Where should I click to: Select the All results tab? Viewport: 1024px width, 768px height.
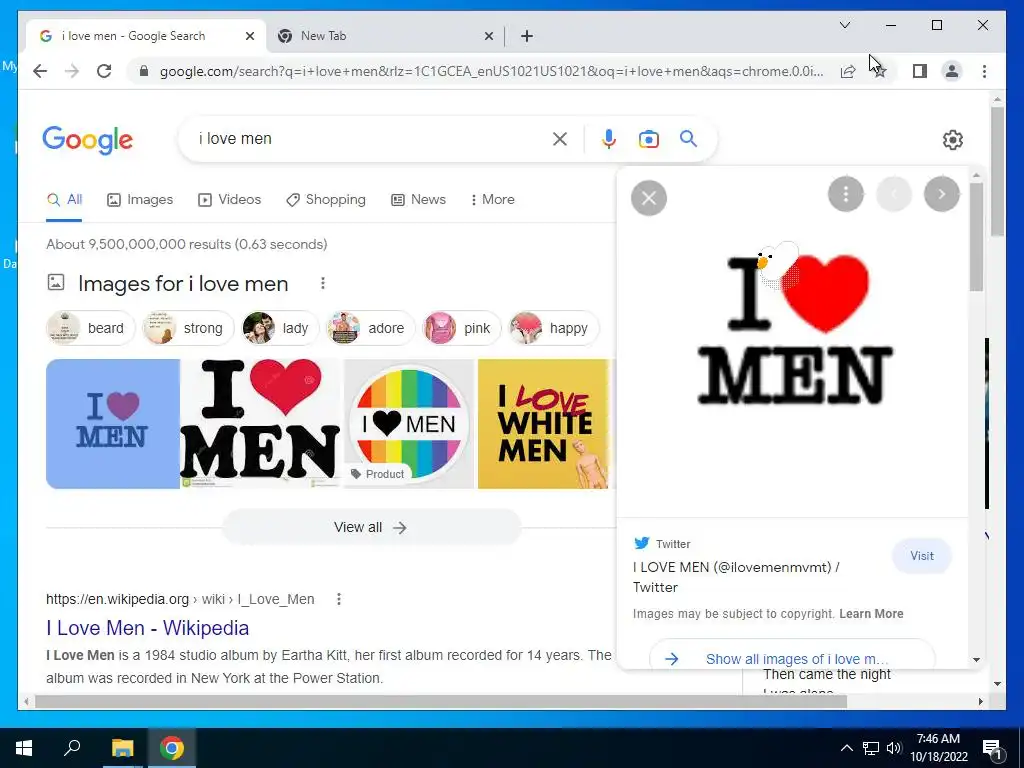click(64, 200)
